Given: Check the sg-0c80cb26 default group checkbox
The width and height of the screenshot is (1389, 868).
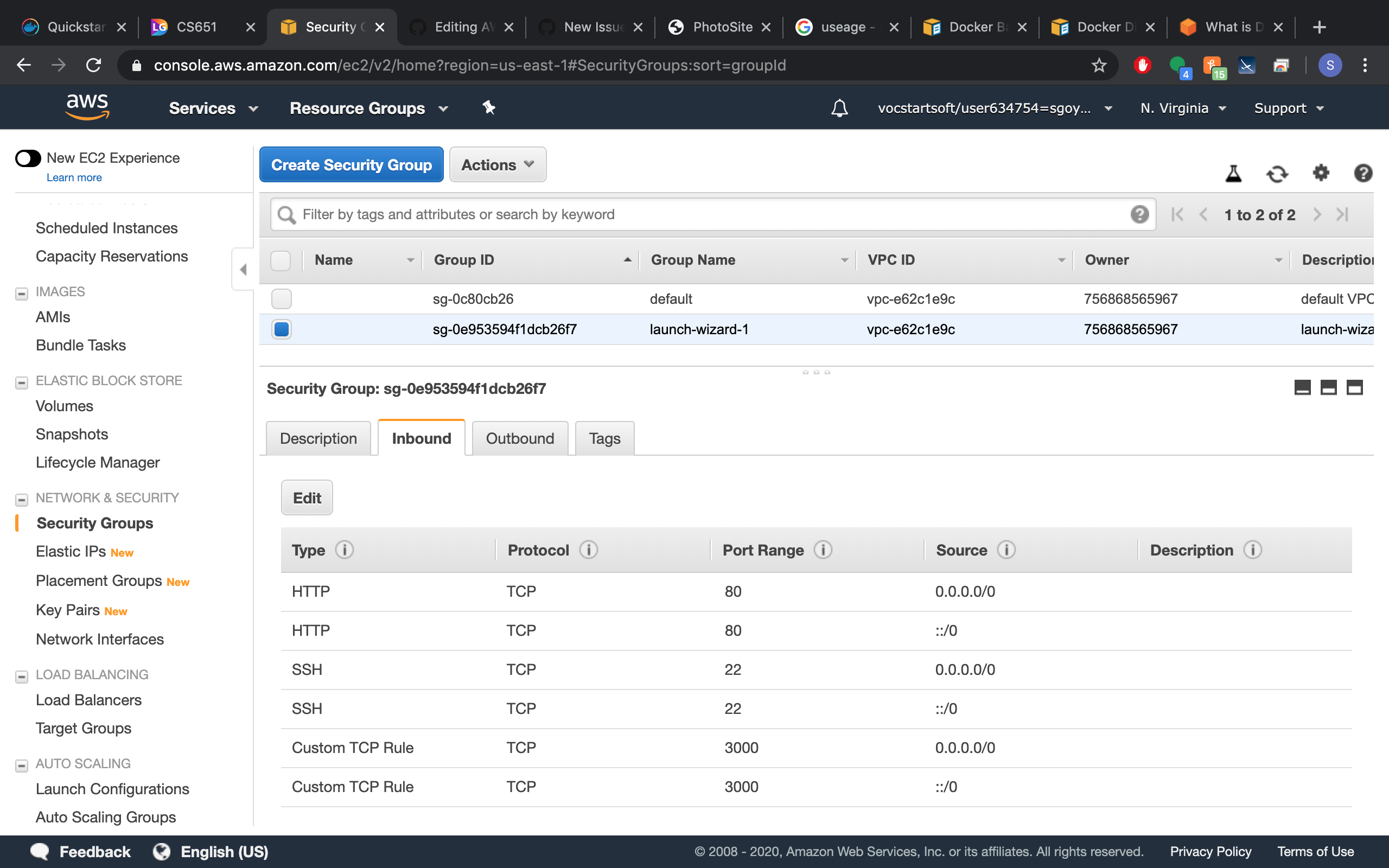Looking at the screenshot, I should point(281,298).
